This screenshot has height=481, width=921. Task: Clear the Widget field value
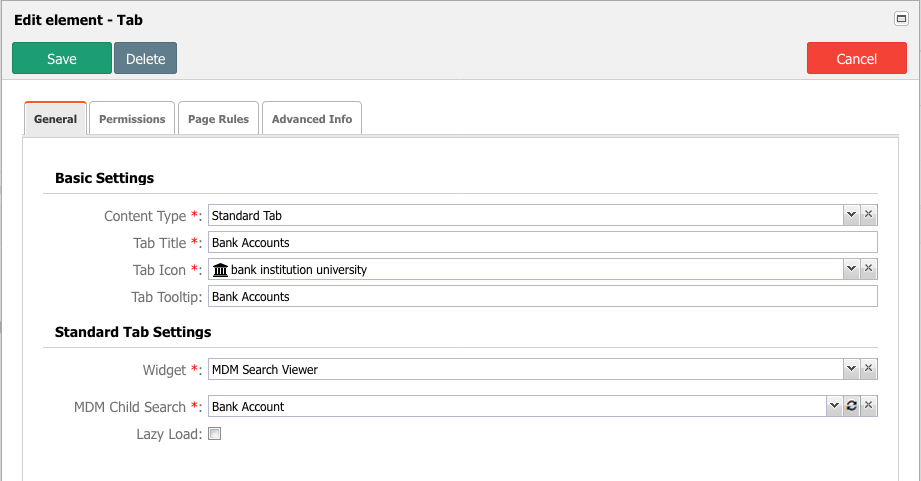pyautogui.click(x=868, y=369)
